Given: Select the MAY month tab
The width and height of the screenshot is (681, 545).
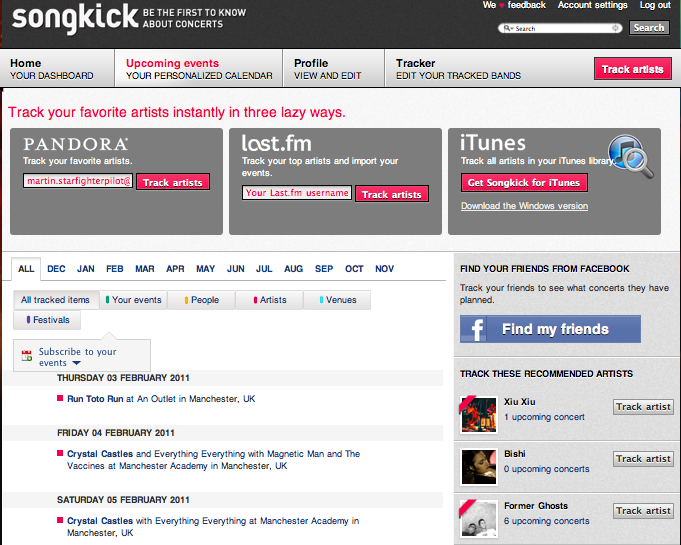Looking at the screenshot, I should [205, 269].
